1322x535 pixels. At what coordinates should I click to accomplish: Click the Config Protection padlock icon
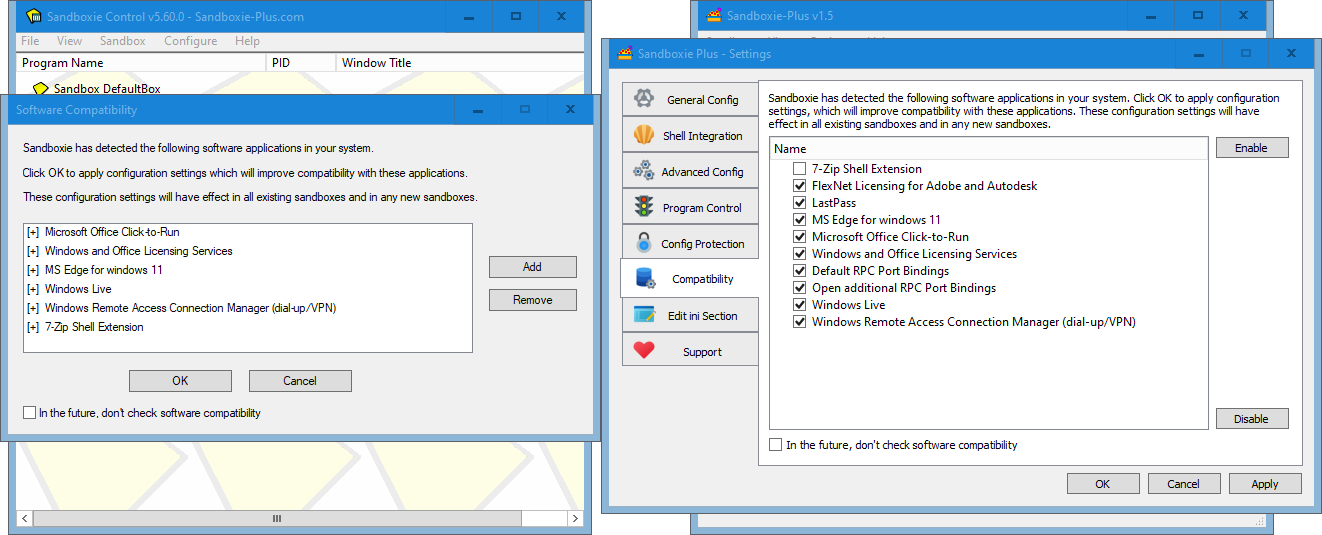point(645,243)
